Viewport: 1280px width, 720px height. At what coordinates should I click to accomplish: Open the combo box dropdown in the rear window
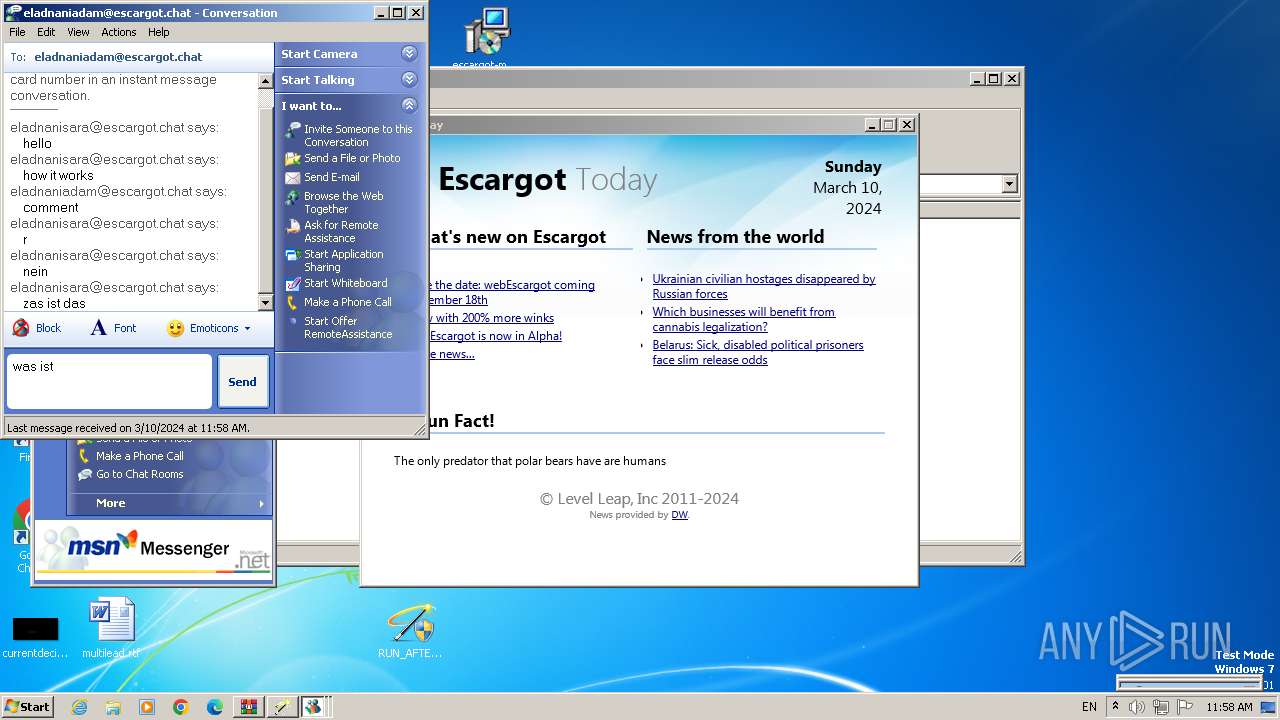pyautogui.click(x=1009, y=184)
